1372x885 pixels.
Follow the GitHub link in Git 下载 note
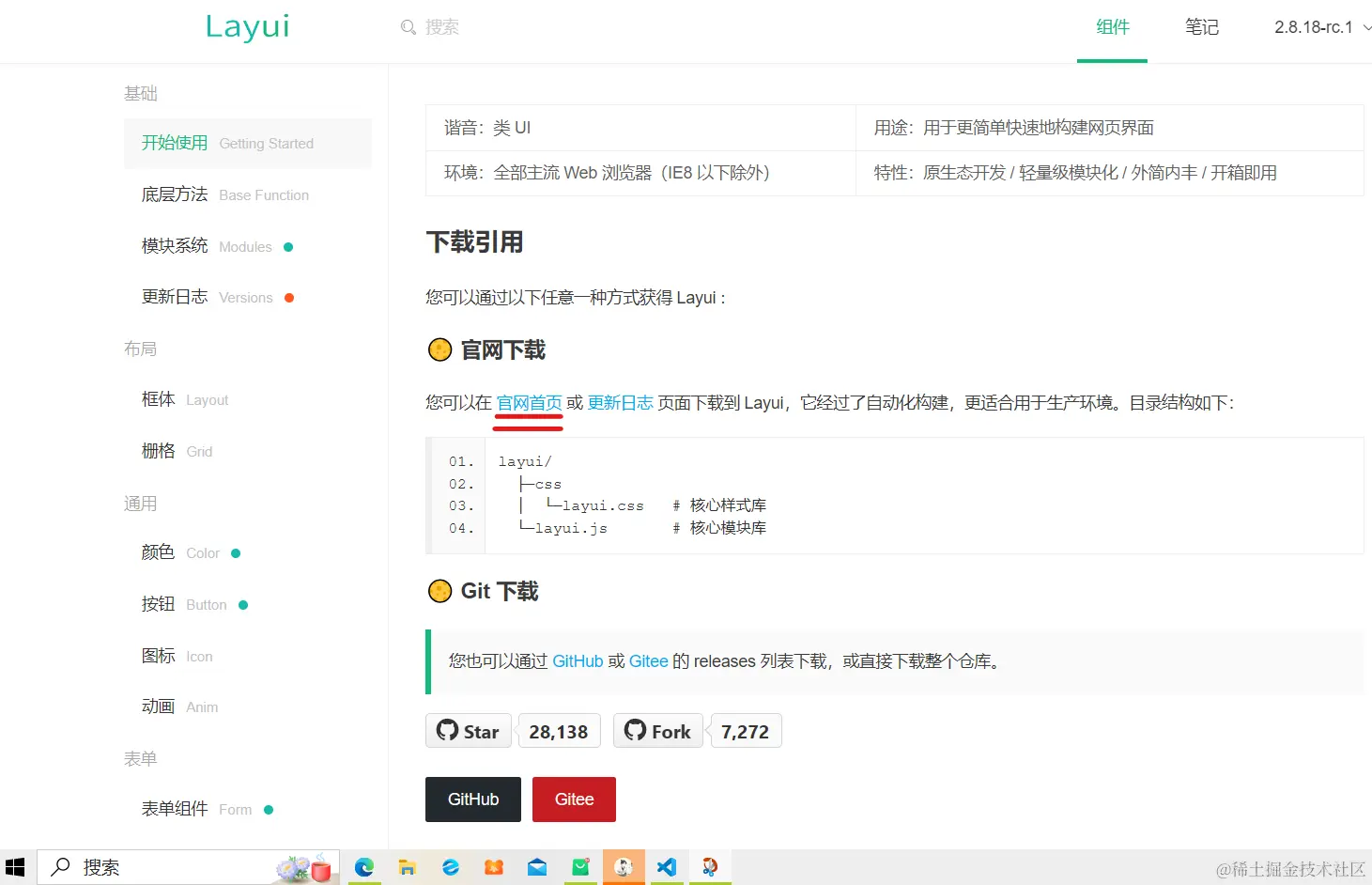point(578,661)
